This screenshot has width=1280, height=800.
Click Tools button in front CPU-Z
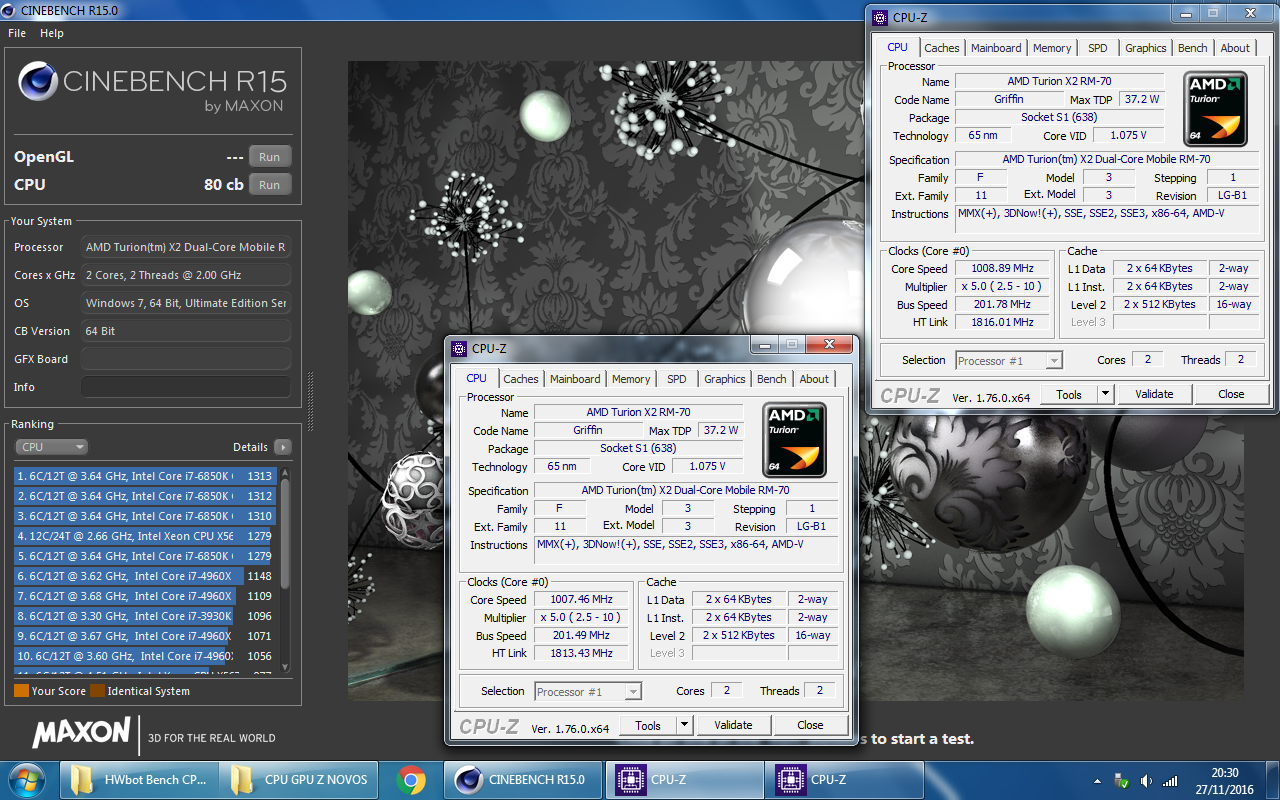click(x=648, y=725)
